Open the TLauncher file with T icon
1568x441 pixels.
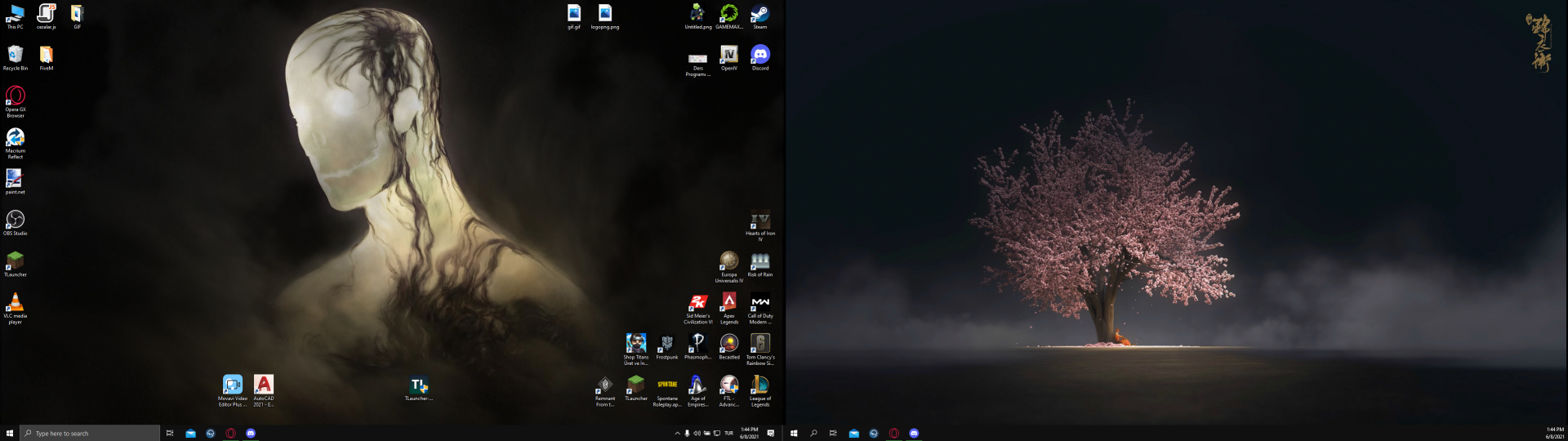419,387
